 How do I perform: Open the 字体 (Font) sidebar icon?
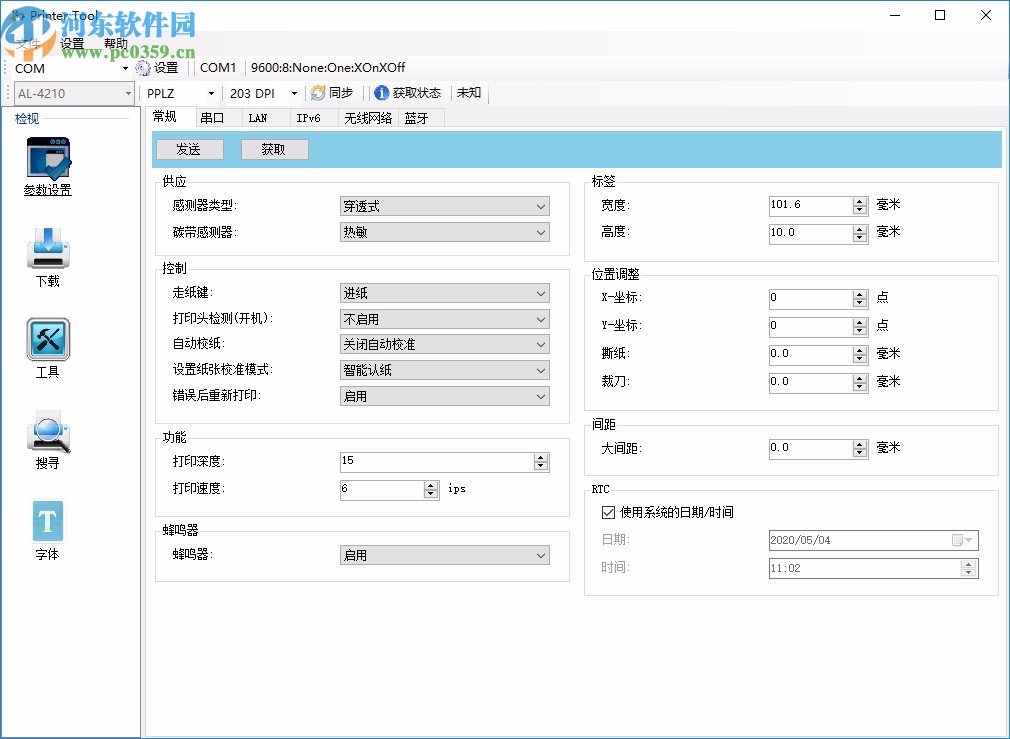(46, 520)
